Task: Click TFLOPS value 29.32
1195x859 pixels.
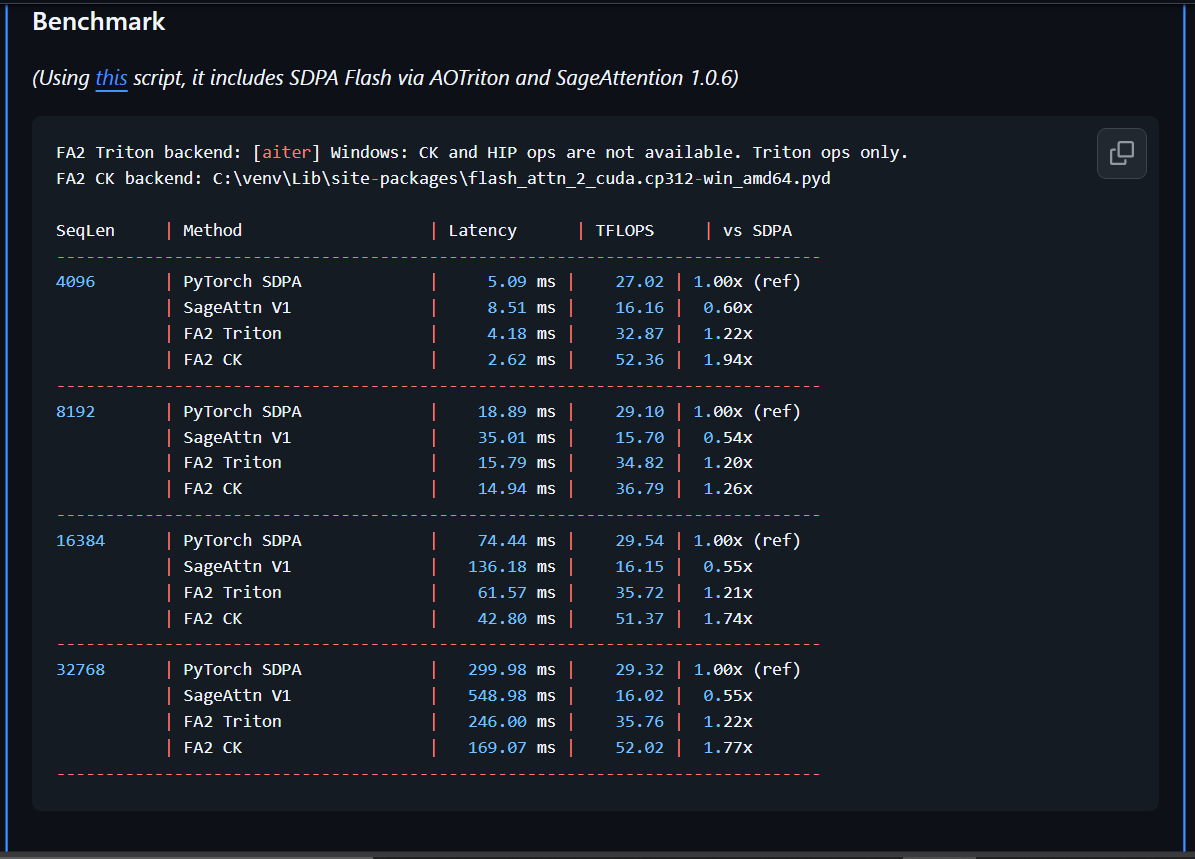Action: coord(639,669)
